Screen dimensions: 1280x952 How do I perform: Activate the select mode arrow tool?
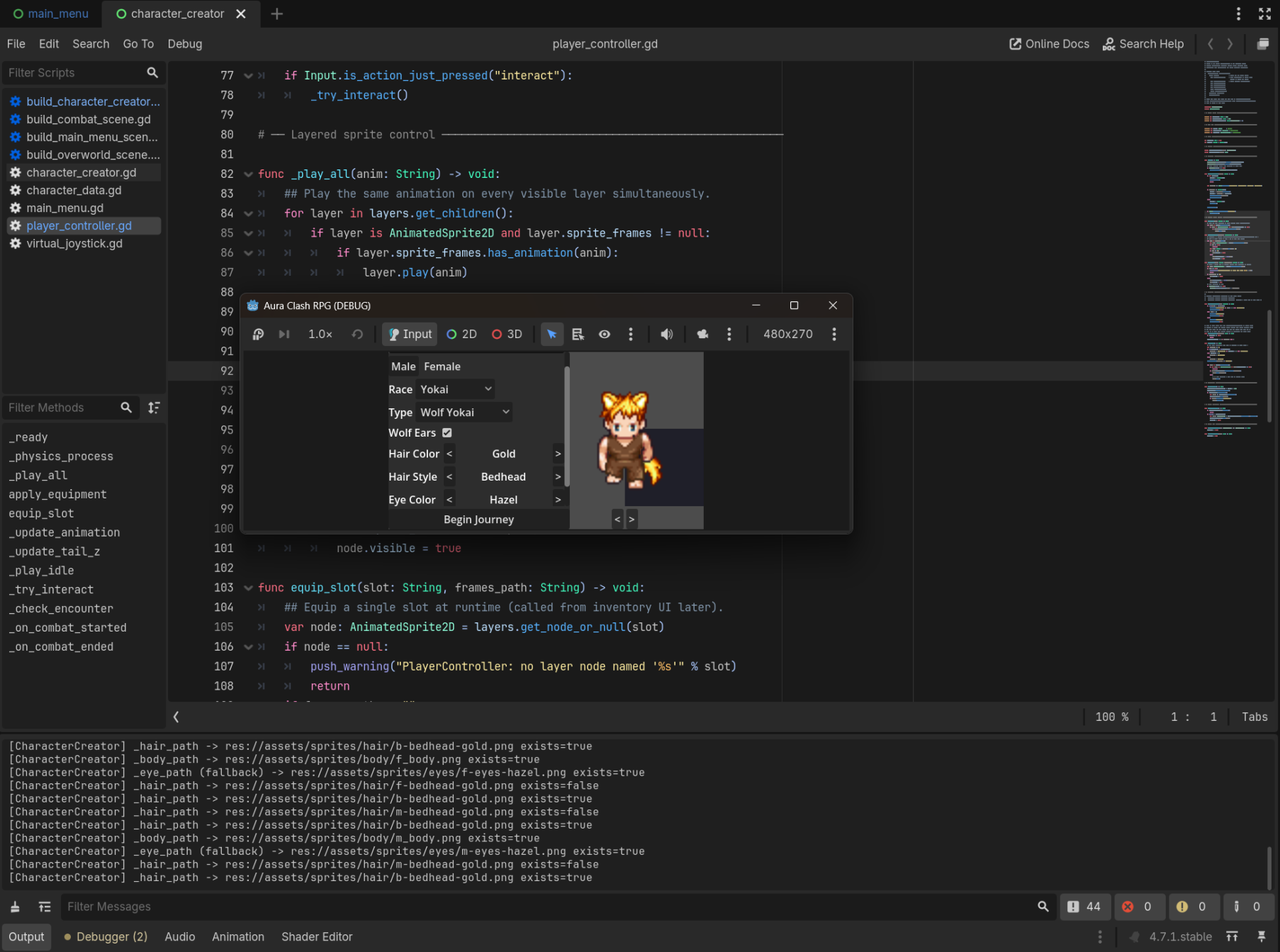(x=551, y=334)
